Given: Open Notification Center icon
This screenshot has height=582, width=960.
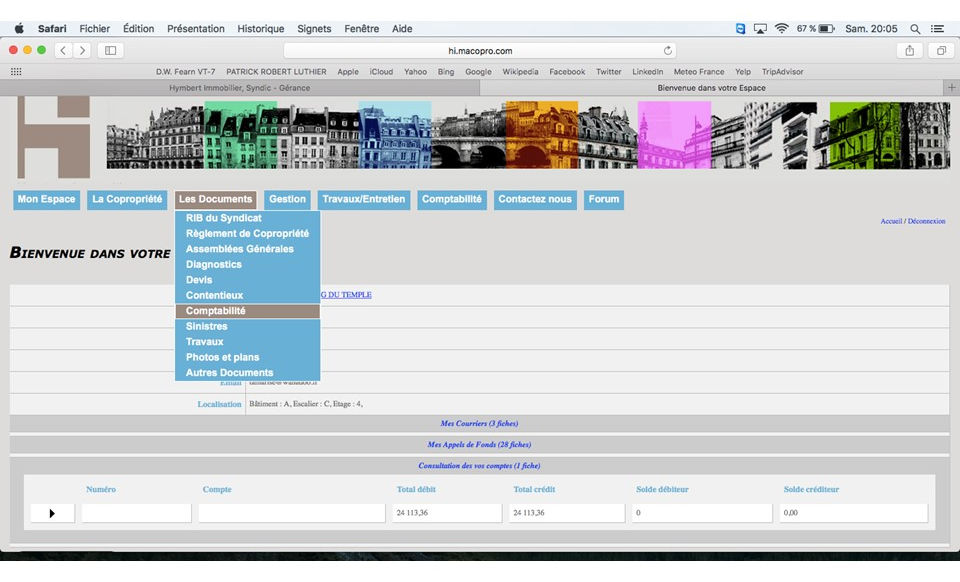Looking at the screenshot, I should (x=937, y=29).
